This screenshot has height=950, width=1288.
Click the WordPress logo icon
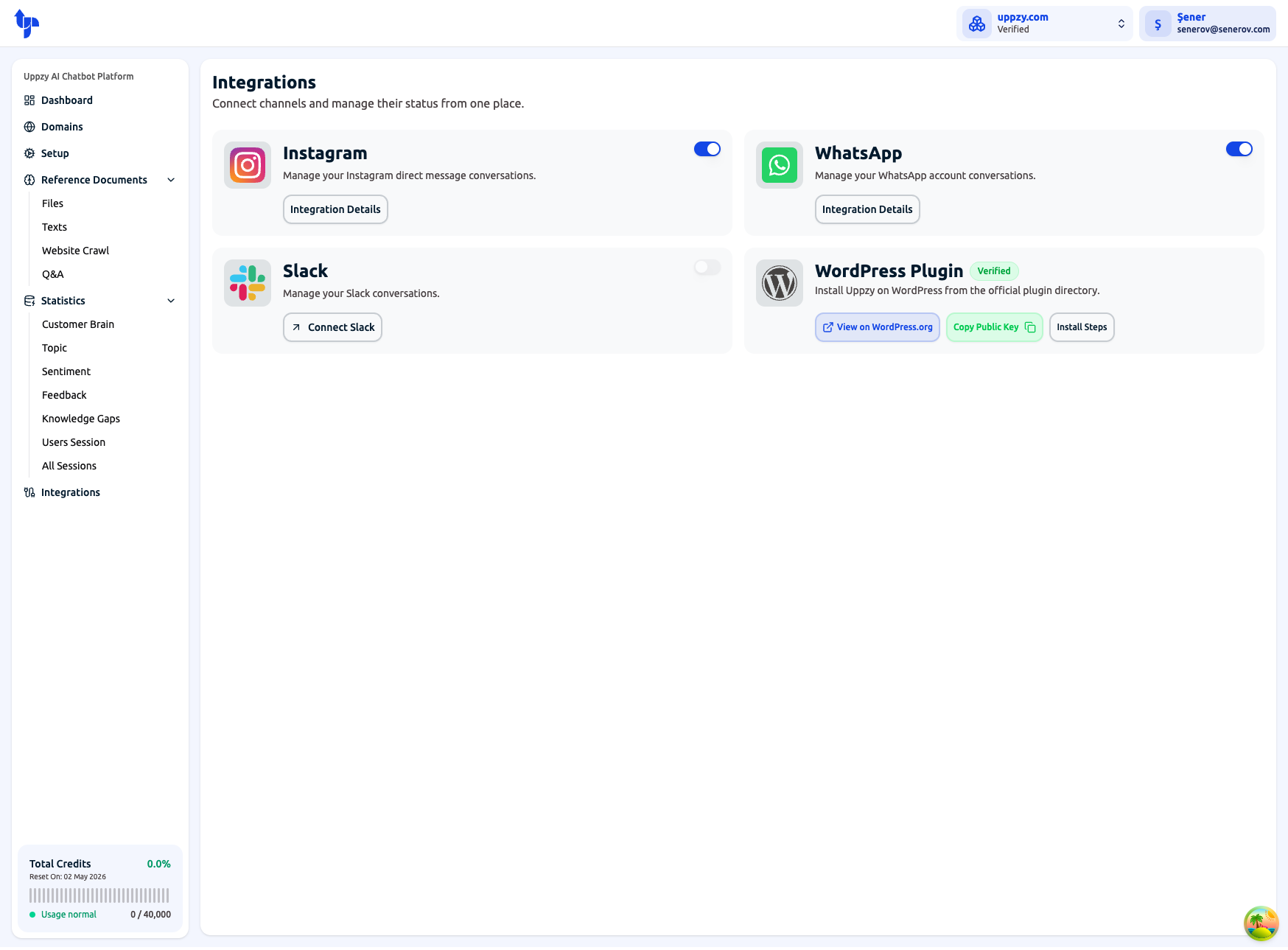(780, 283)
